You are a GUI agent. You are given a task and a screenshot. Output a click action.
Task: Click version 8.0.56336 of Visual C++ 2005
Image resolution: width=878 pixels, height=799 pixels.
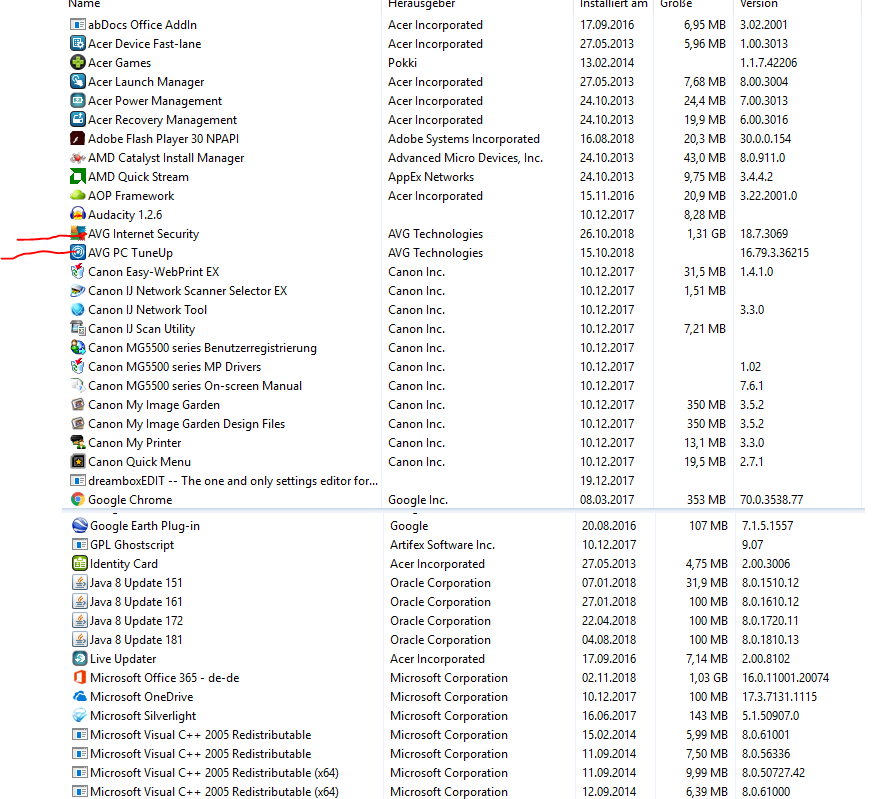765,754
